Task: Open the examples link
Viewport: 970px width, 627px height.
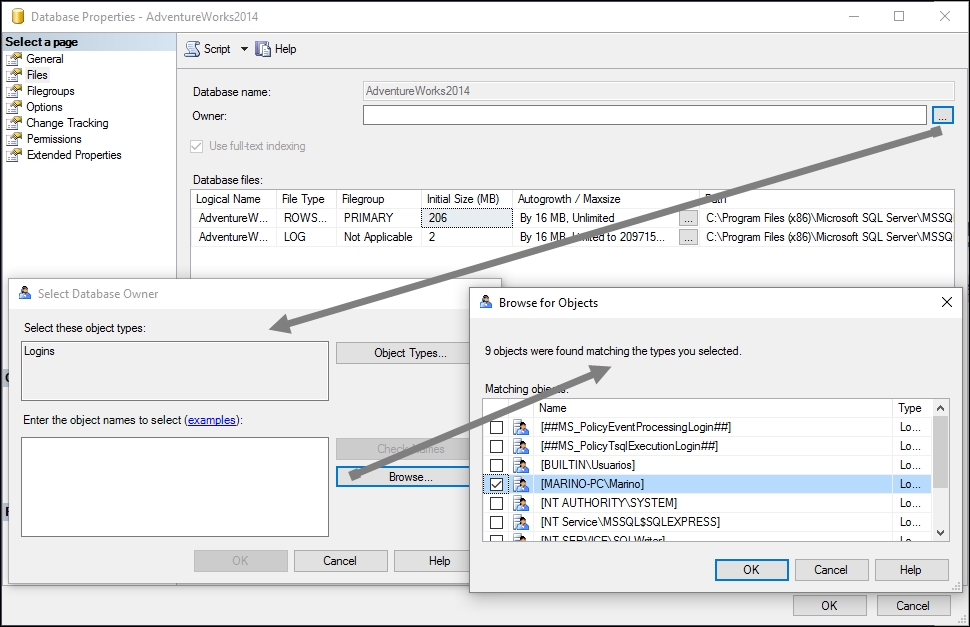Action: [x=212, y=420]
